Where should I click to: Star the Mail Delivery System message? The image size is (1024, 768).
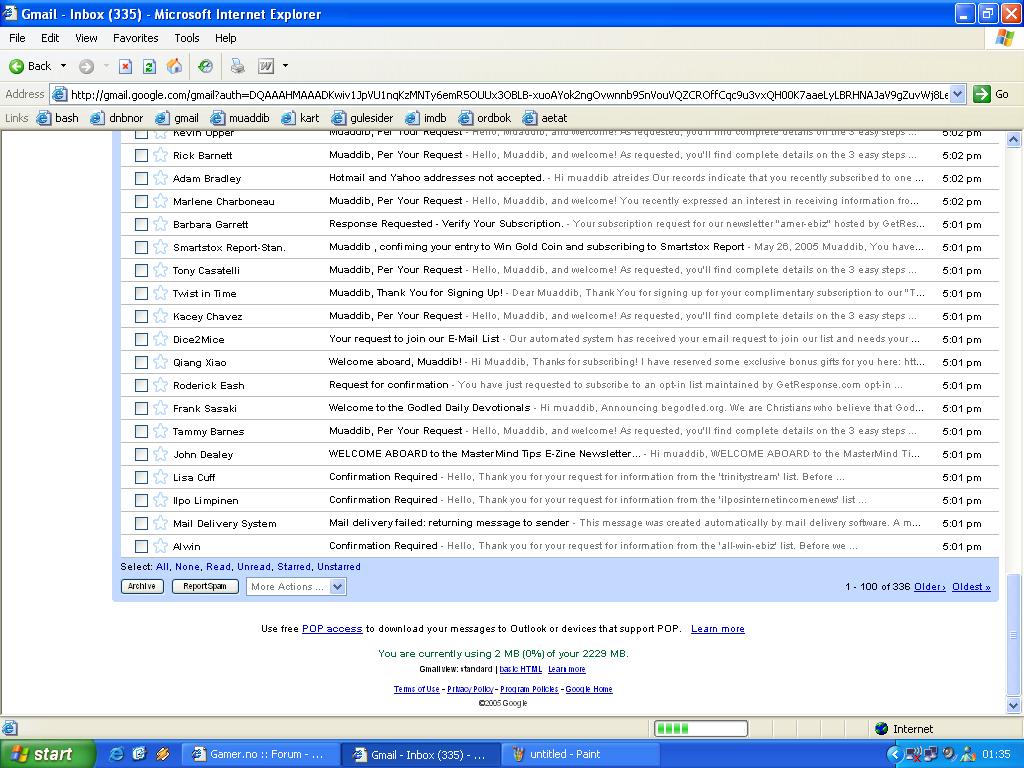(x=161, y=523)
